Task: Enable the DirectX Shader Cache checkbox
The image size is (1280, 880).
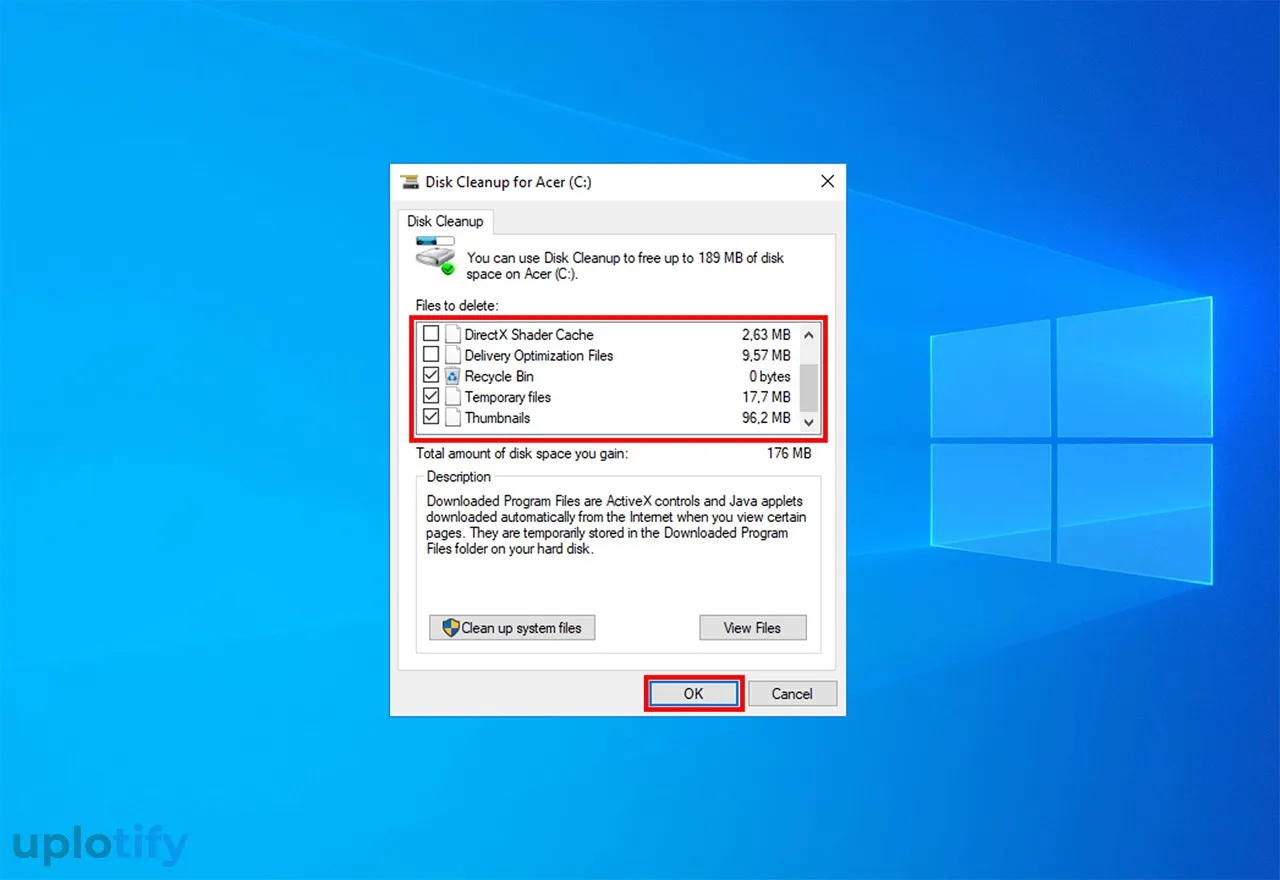Action: (x=431, y=334)
